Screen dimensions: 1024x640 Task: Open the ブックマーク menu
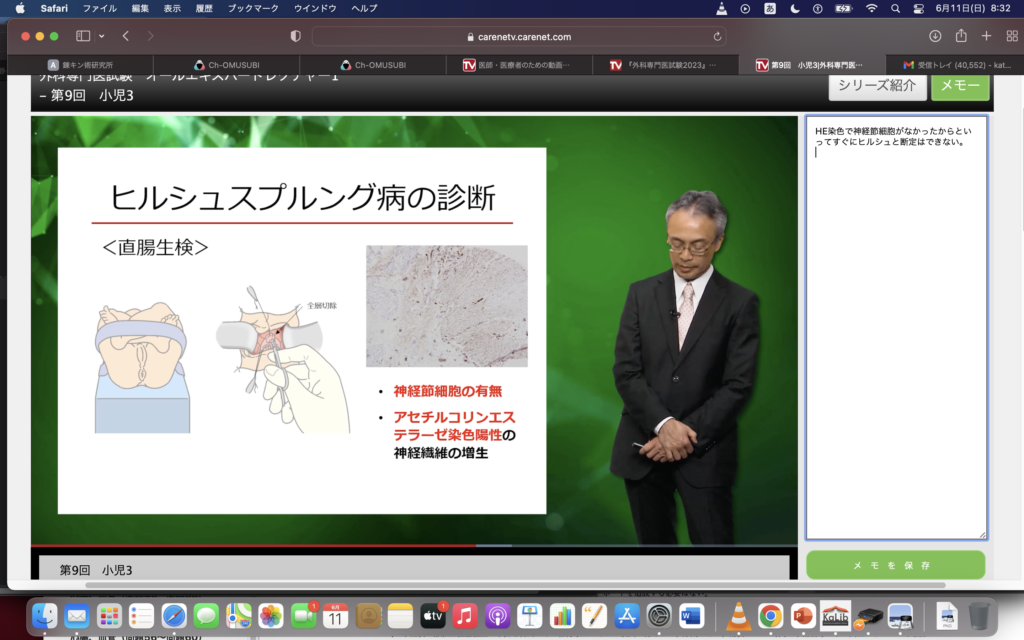click(254, 8)
